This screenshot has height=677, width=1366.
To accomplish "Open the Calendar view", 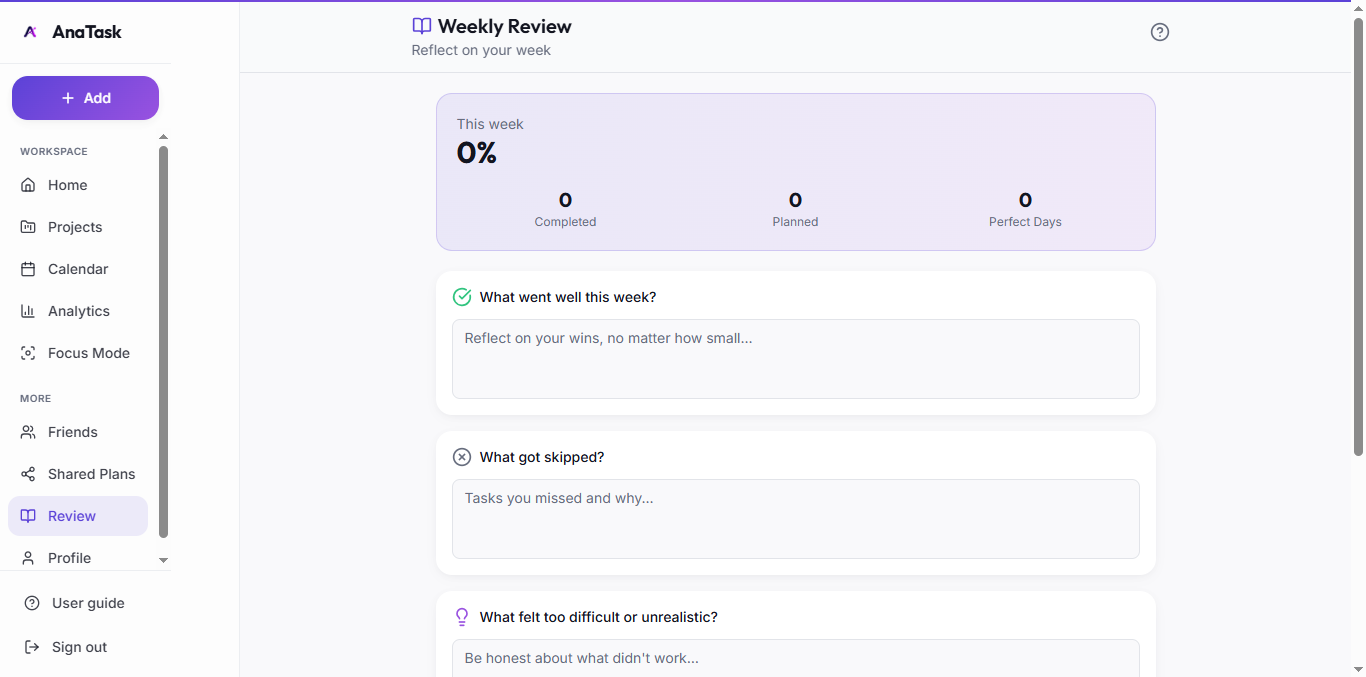I will point(78,269).
